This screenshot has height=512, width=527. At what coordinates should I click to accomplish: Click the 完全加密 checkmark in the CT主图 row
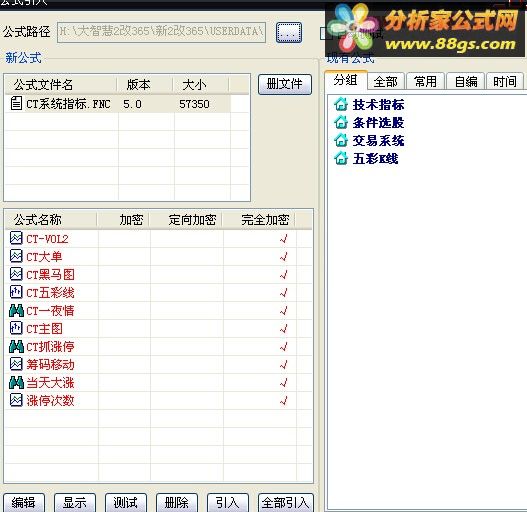[x=284, y=329]
